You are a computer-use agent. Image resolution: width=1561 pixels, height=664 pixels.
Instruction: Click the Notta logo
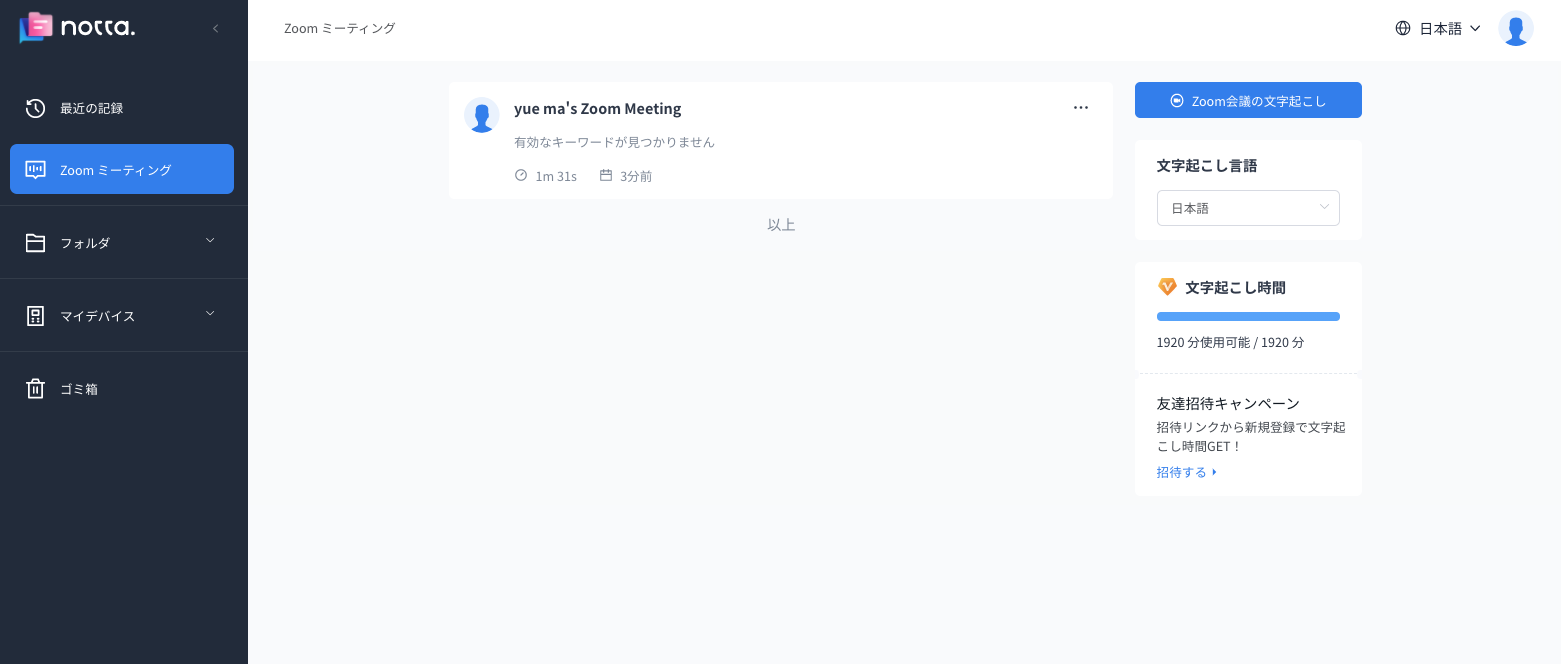coord(76,28)
